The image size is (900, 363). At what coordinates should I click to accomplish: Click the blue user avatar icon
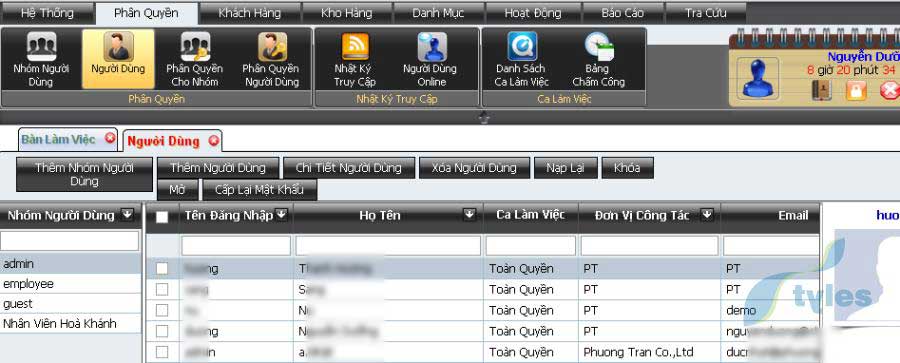click(758, 79)
